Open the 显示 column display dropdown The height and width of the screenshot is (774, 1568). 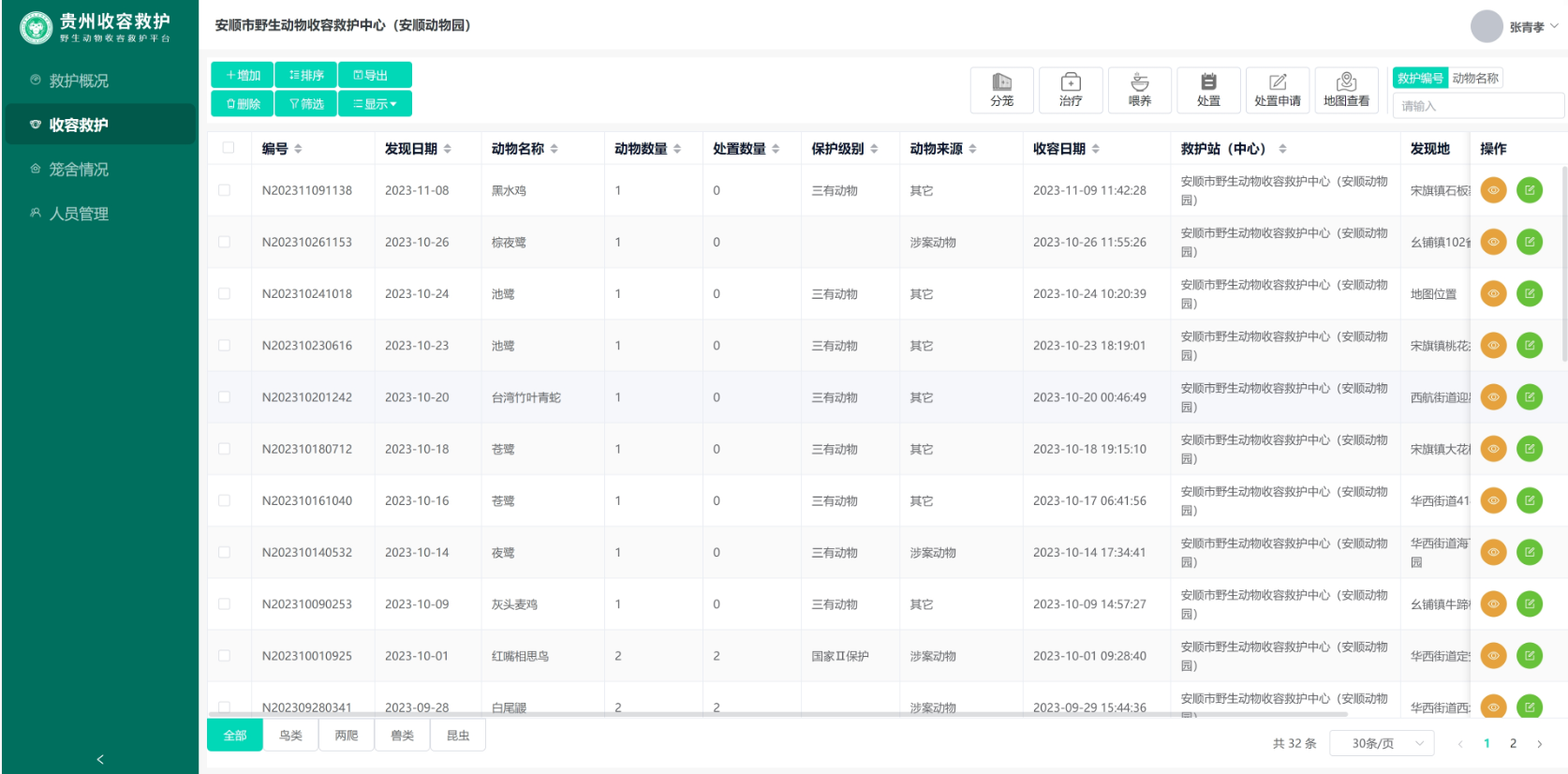(376, 103)
